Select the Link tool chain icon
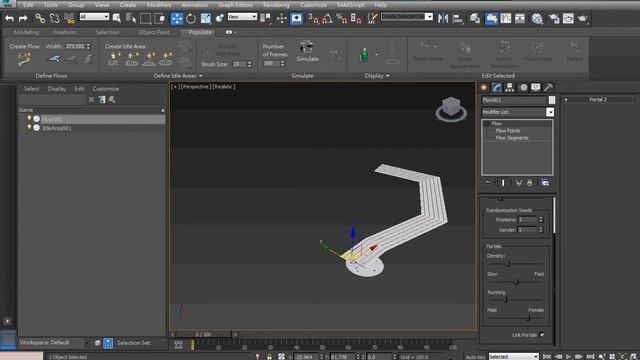Screen dimensions: 640x360 click(40, 18)
